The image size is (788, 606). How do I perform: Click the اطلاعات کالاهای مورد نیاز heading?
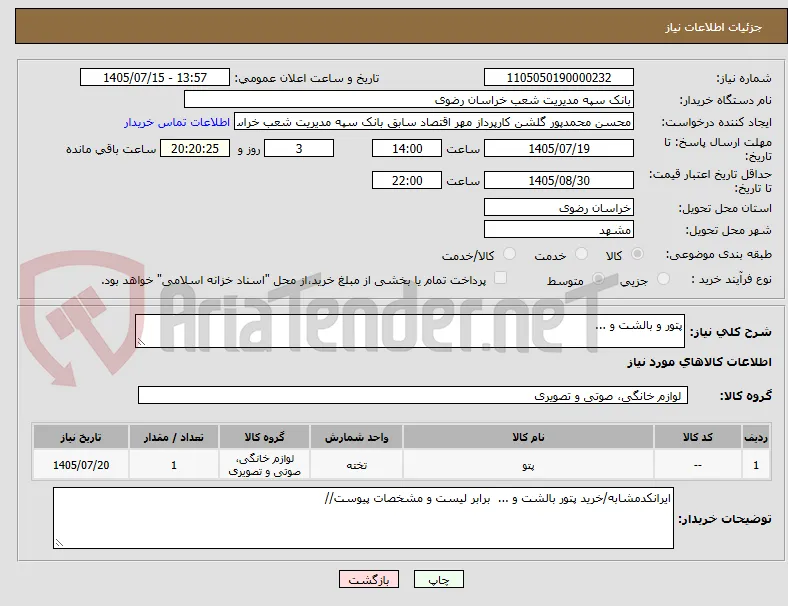click(x=699, y=362)
